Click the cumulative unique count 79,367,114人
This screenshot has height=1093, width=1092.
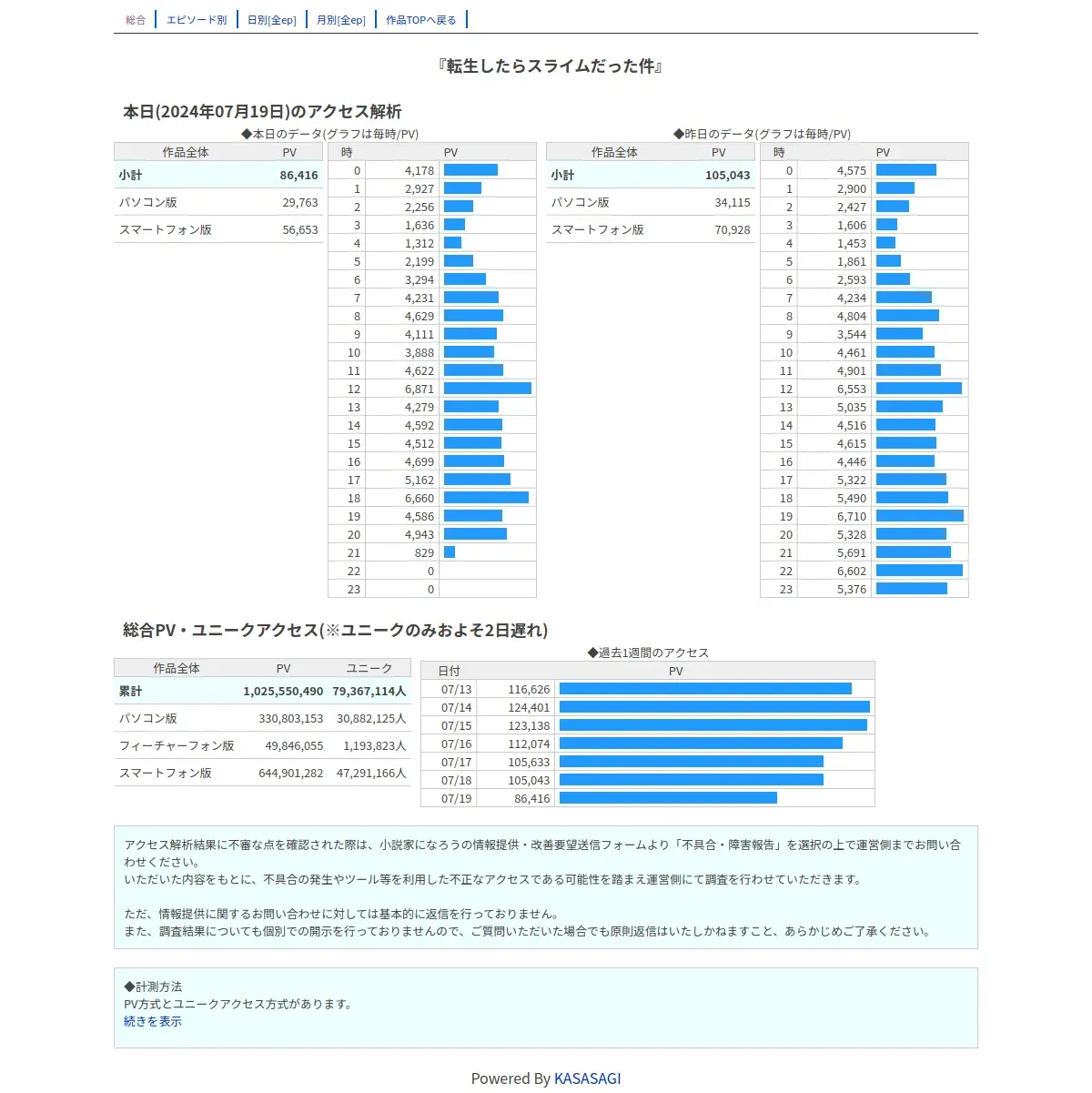[x=369, y=692]
